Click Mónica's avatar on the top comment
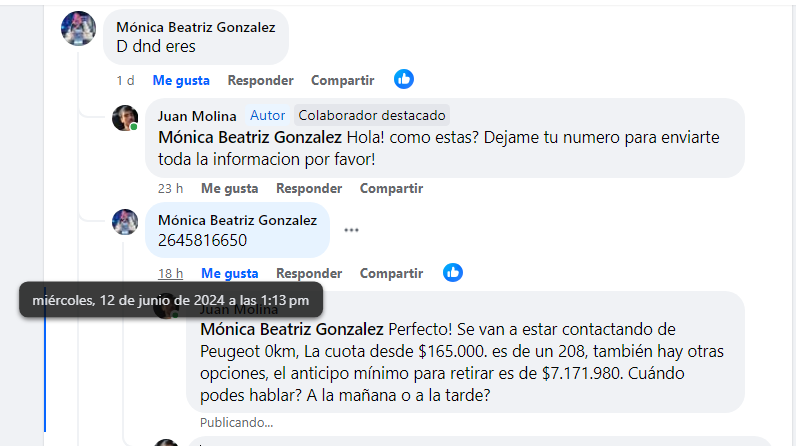This screenshot has width=796, height=446. coord(79,28)
